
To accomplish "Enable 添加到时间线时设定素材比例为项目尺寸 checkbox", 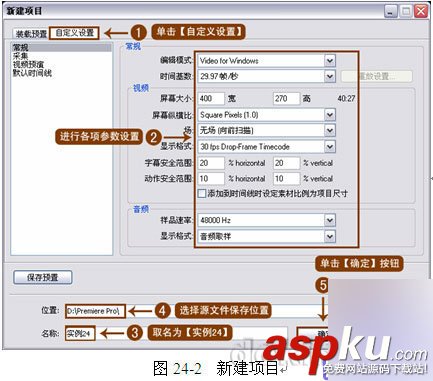I will (202, 193).
